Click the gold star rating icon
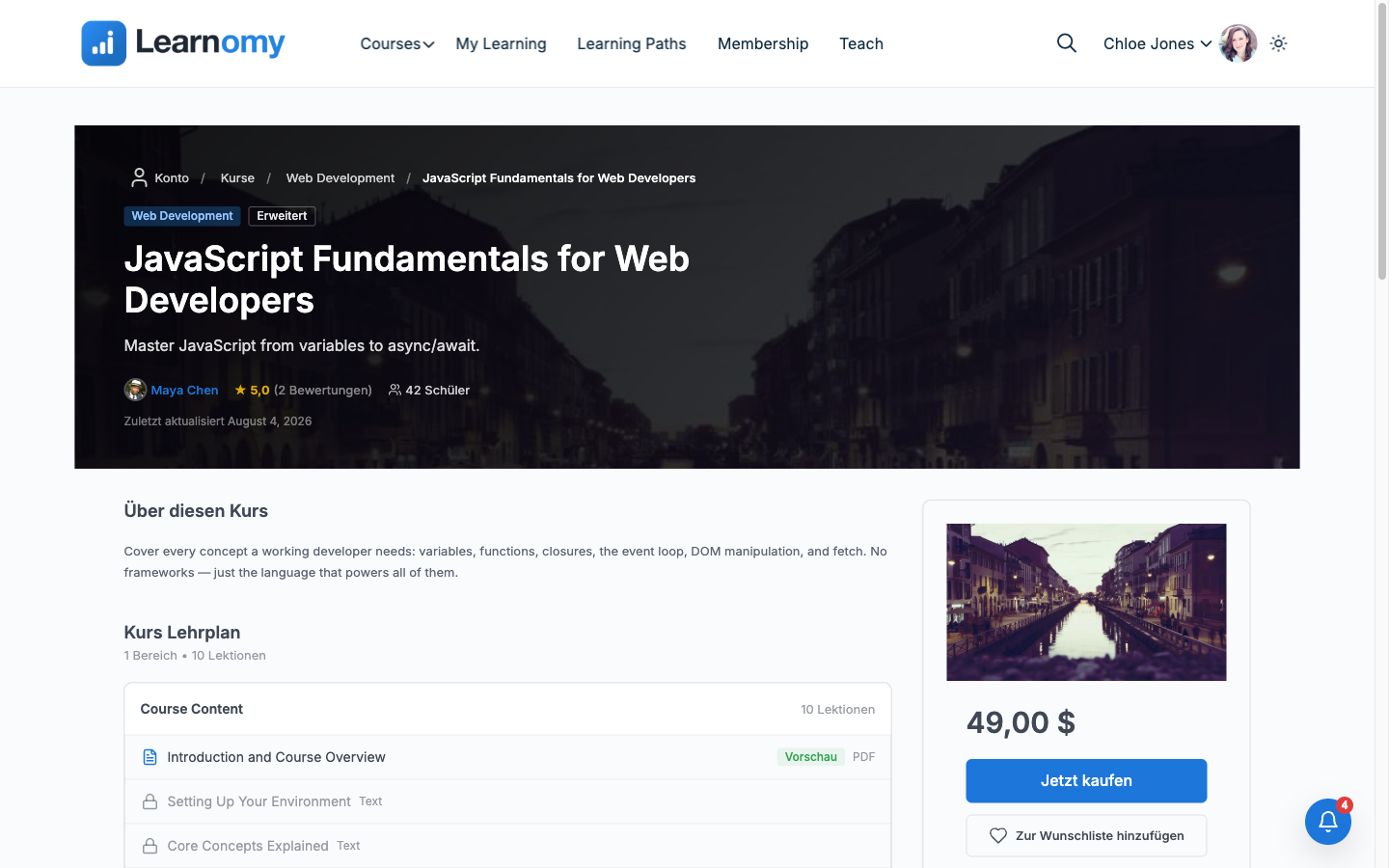 pos(240,390)
